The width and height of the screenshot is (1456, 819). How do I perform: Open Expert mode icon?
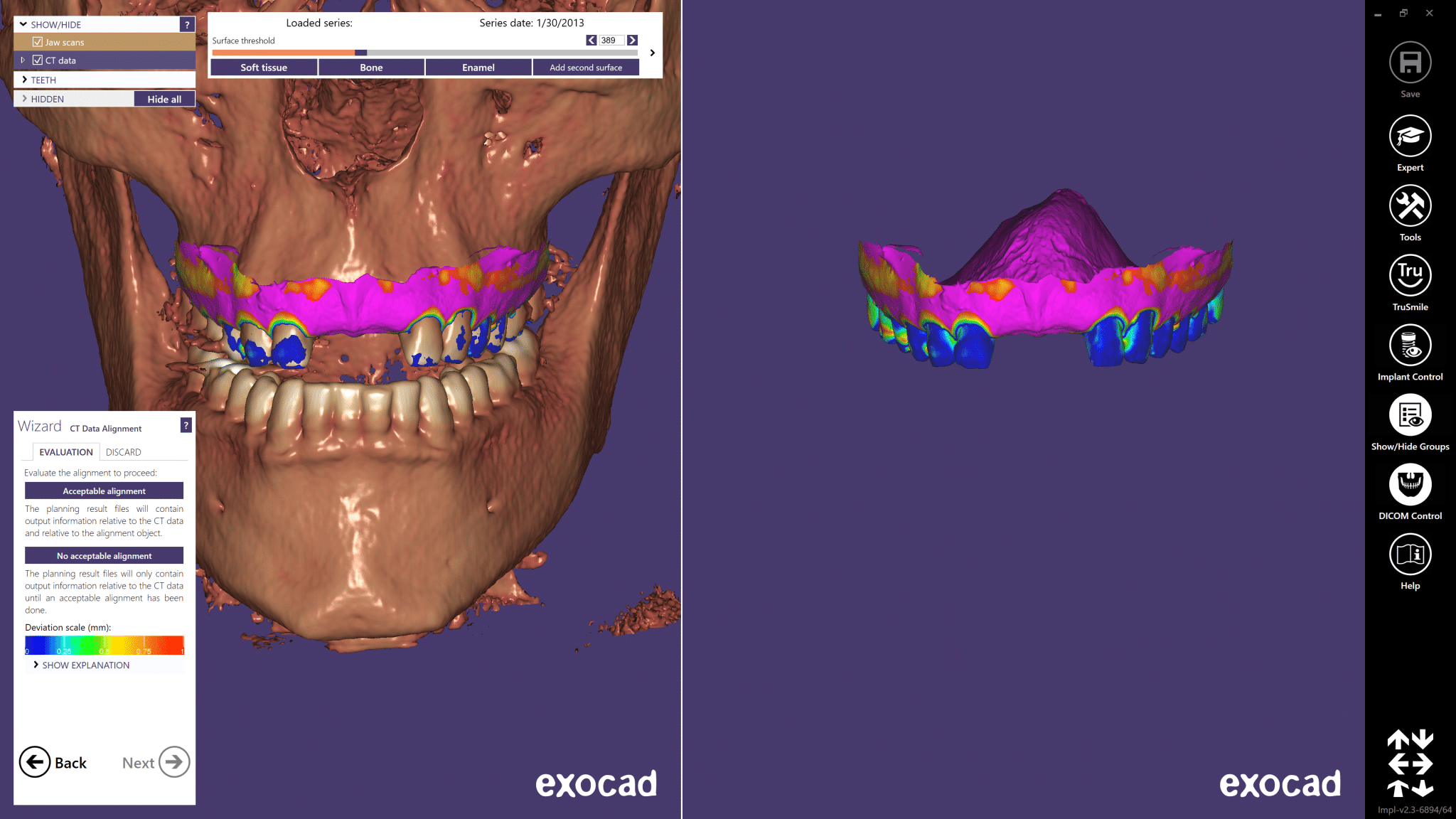tap(1410, 136)
